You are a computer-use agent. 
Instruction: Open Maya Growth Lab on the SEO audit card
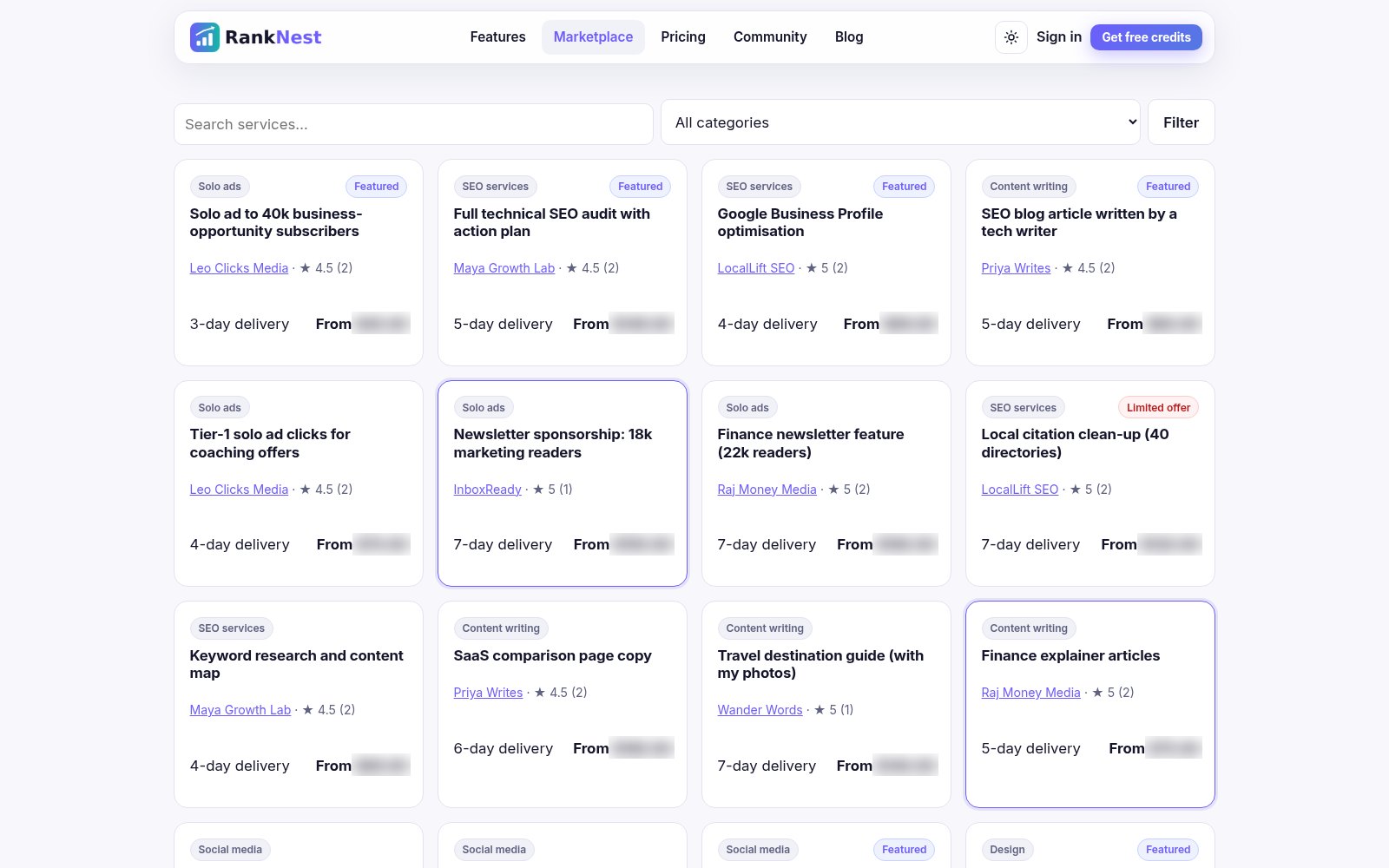pos(504,268)
